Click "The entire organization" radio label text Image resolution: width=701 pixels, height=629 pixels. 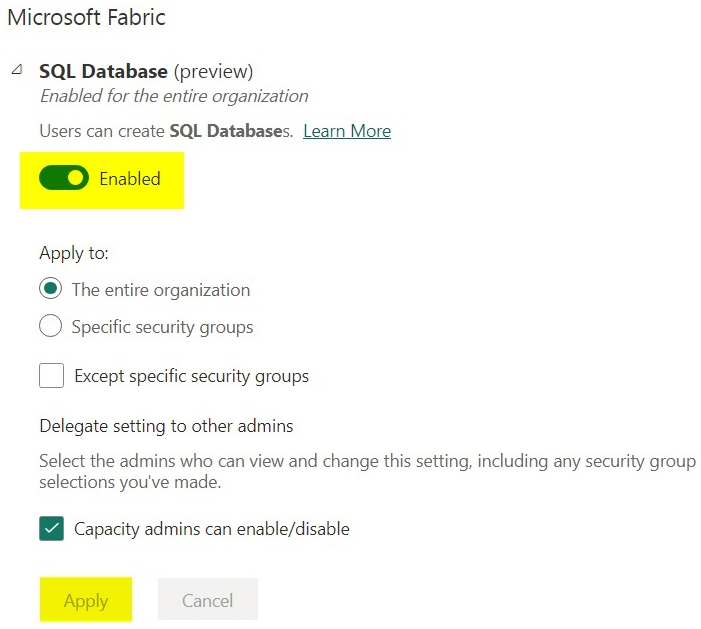160,290
